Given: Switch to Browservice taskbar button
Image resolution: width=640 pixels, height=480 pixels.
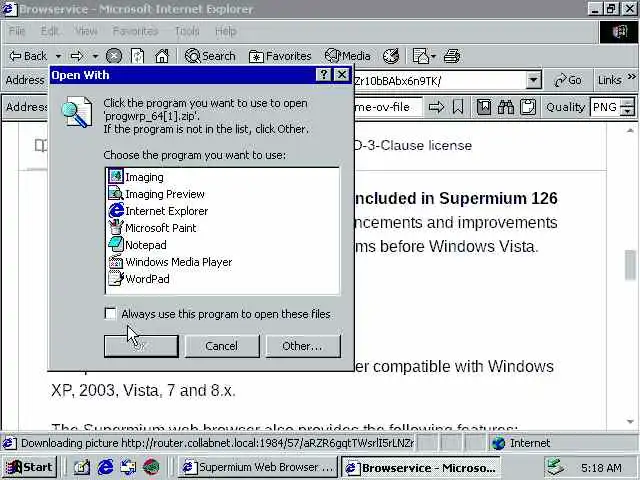Looking at the screenshot, I should click(420, 467).
